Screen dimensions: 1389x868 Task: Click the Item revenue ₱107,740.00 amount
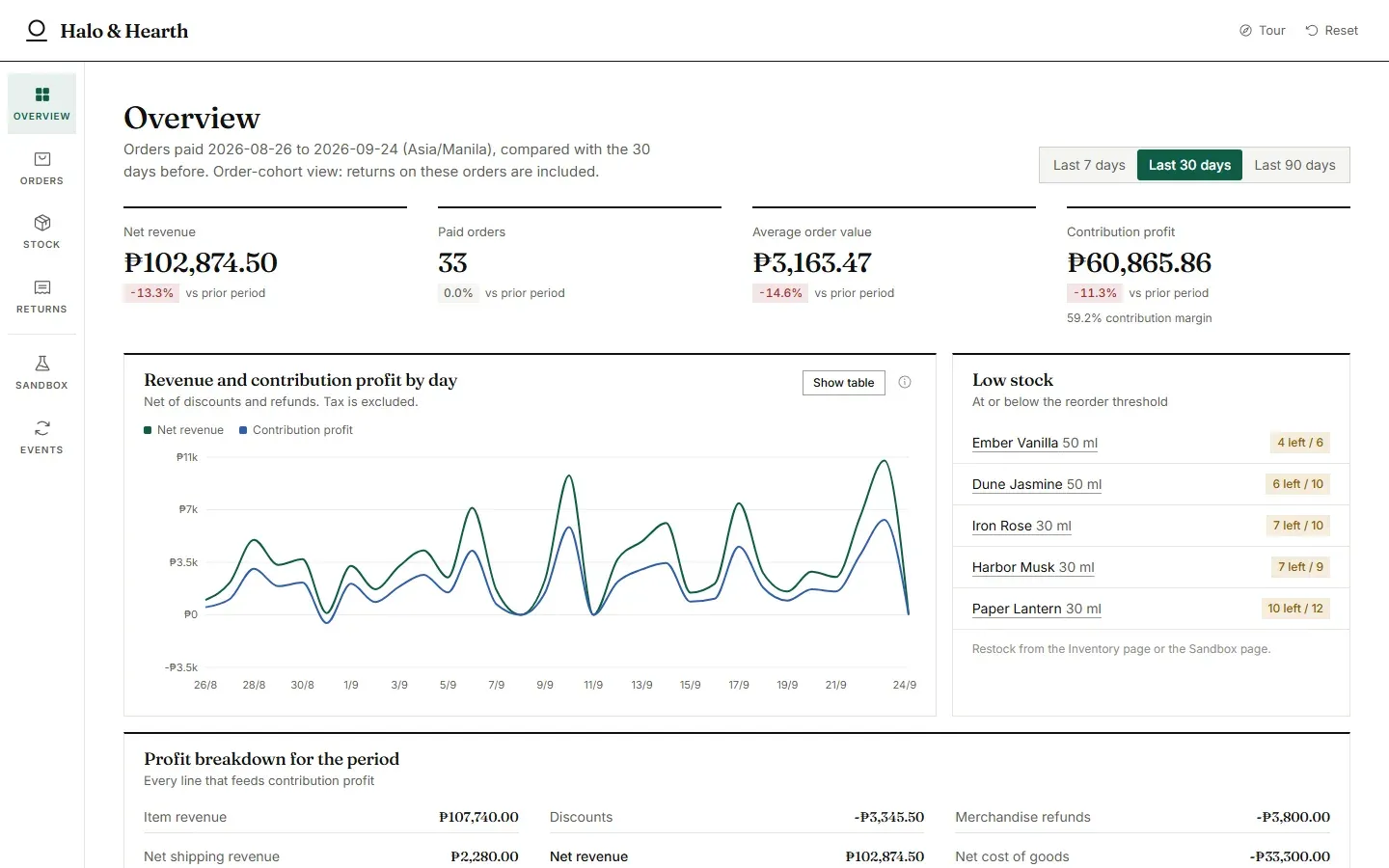[478, 817]
